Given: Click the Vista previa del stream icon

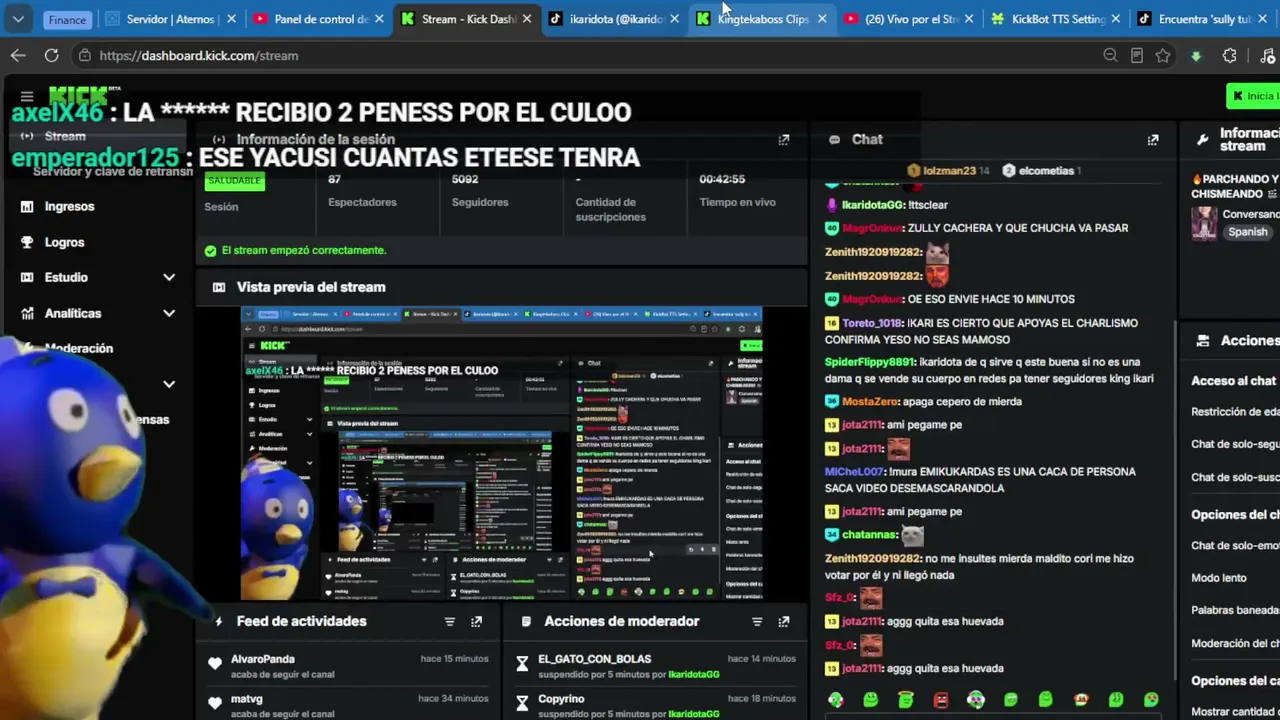Looking at the screenshot, I should [x=219, y=287].
